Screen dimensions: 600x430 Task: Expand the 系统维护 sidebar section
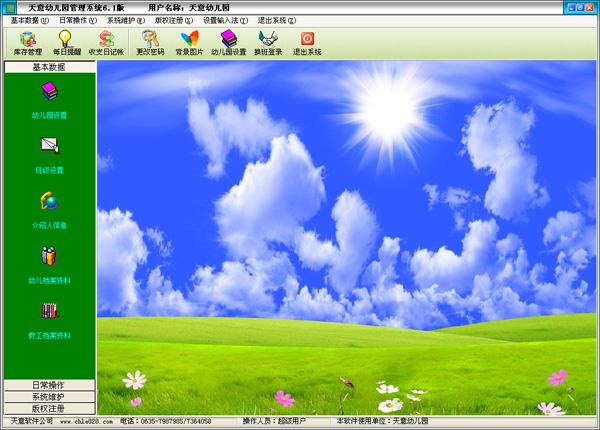click(49, 397)
